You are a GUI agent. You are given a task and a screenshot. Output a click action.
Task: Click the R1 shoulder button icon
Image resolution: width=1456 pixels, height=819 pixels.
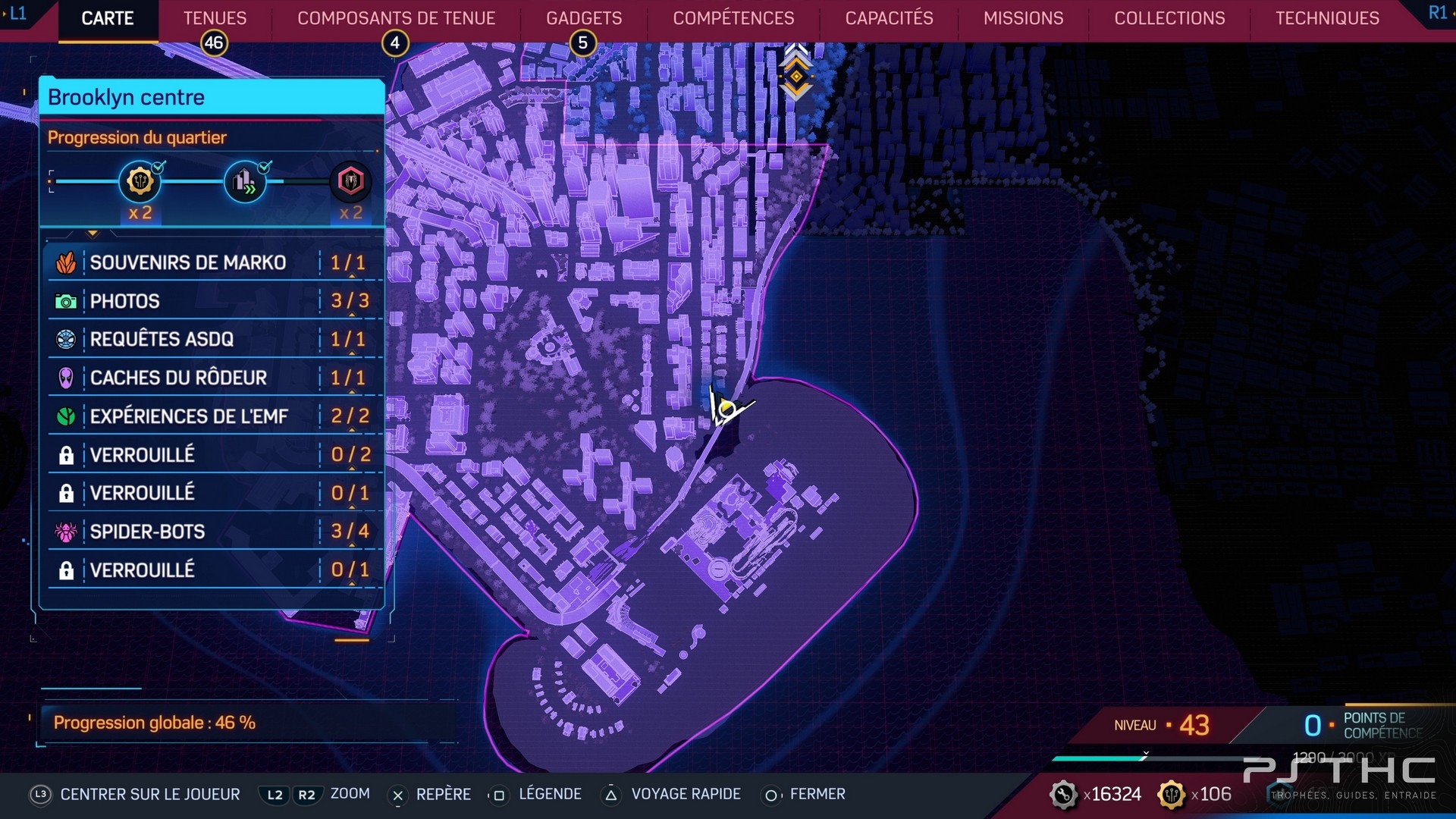click(1437, 13)
